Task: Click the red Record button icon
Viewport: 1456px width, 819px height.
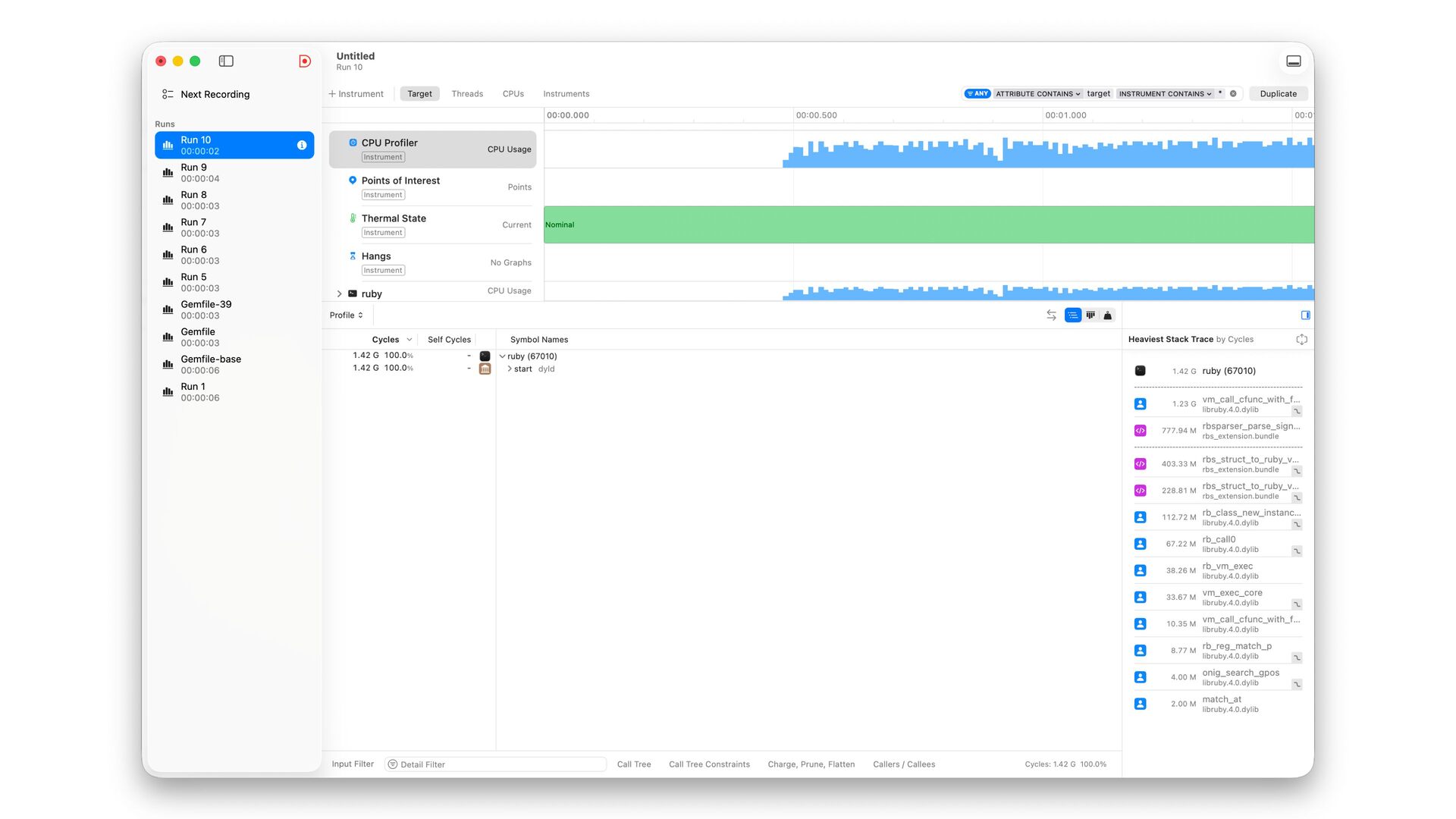Action: pyautogui.click(x=305, y=61)
